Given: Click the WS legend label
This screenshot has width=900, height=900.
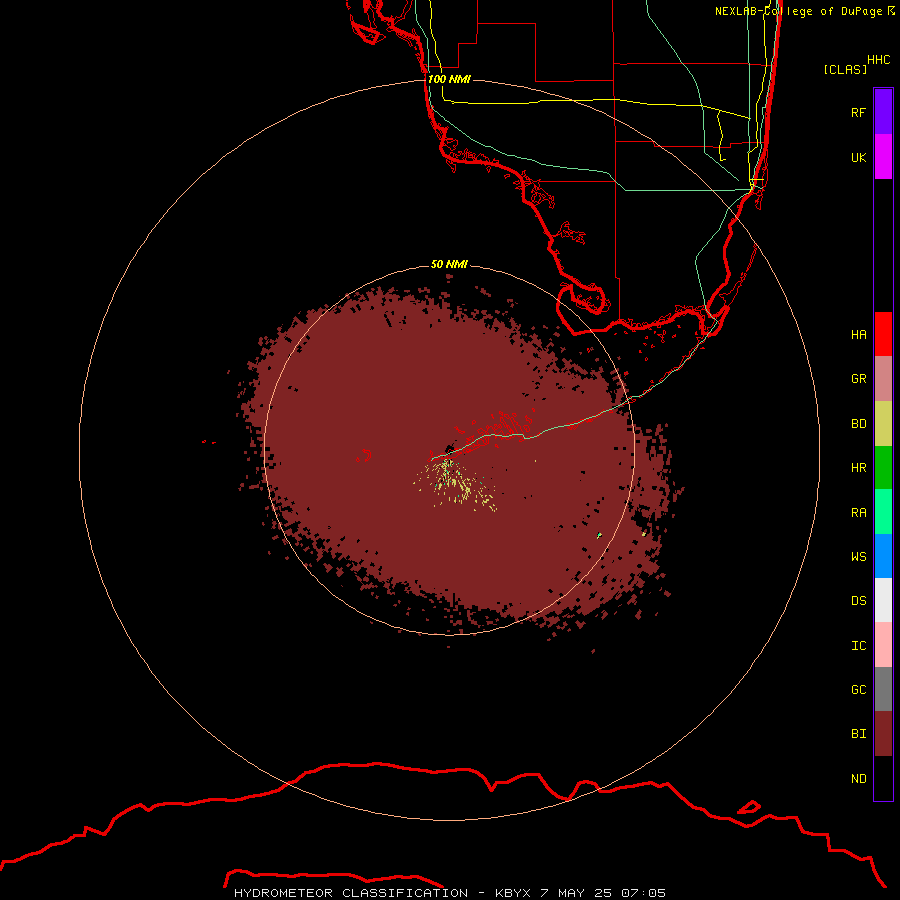Looking at the screenshot, I should point(858,557).
